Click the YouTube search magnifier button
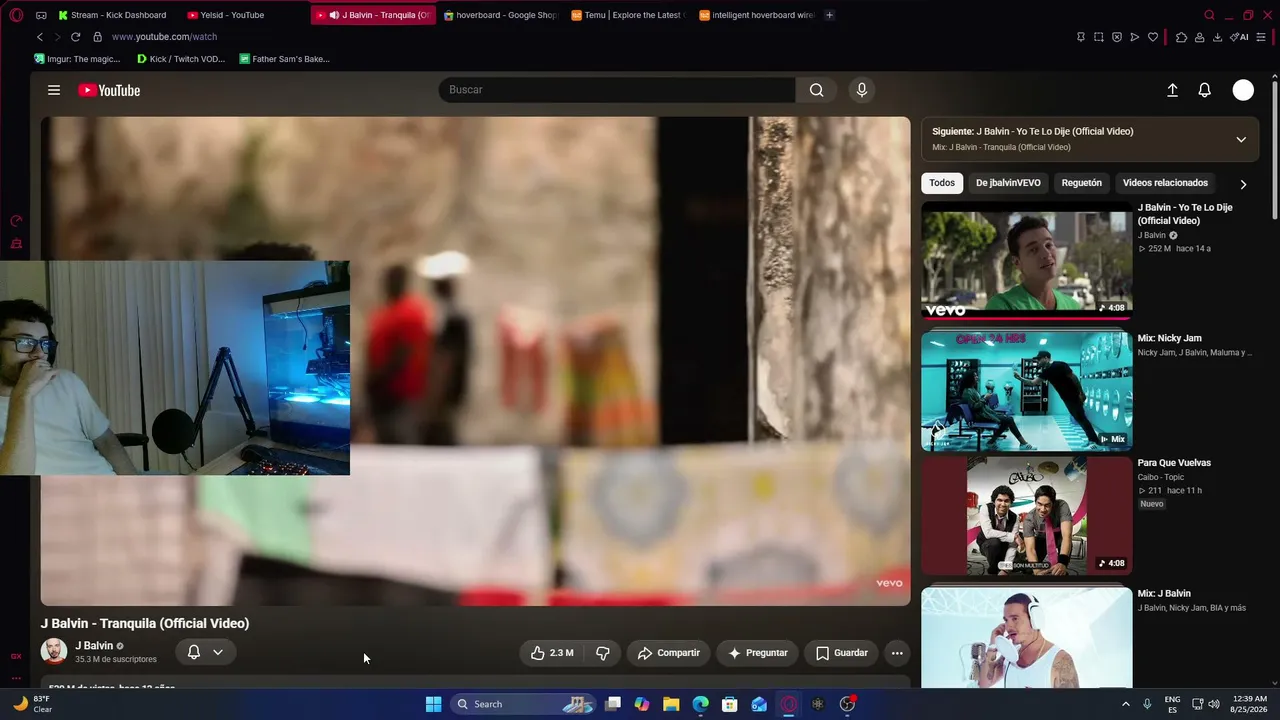Viewport: 1280px width, 720px height. [817, 90]
